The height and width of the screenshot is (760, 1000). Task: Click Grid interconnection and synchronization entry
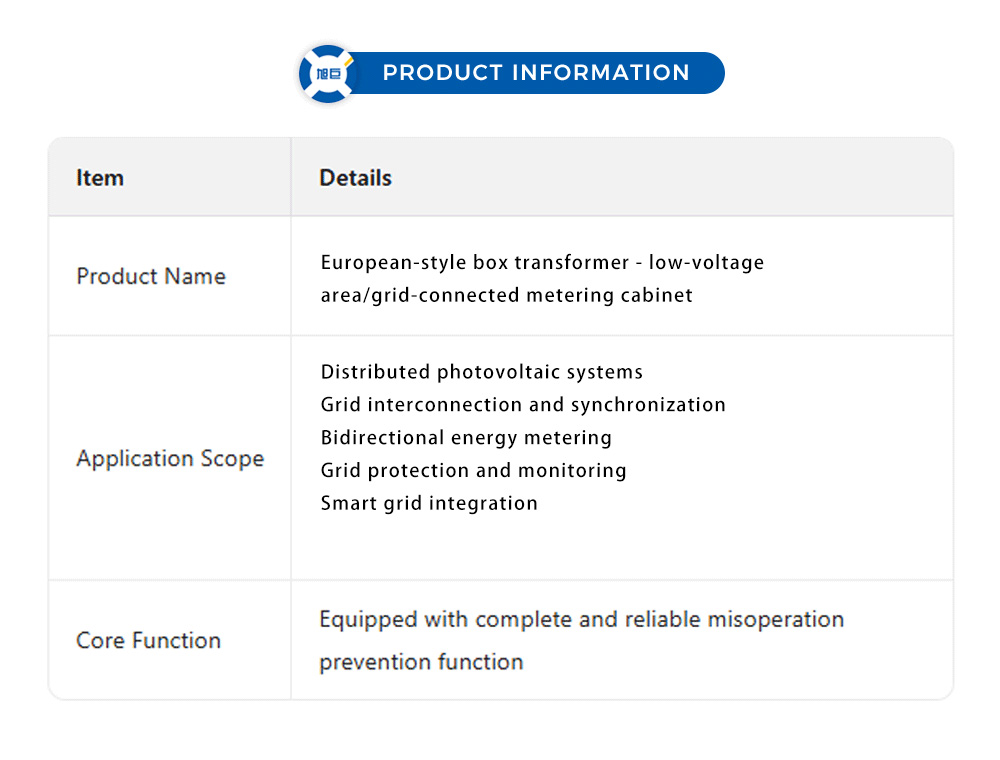(x=523, y=405)
